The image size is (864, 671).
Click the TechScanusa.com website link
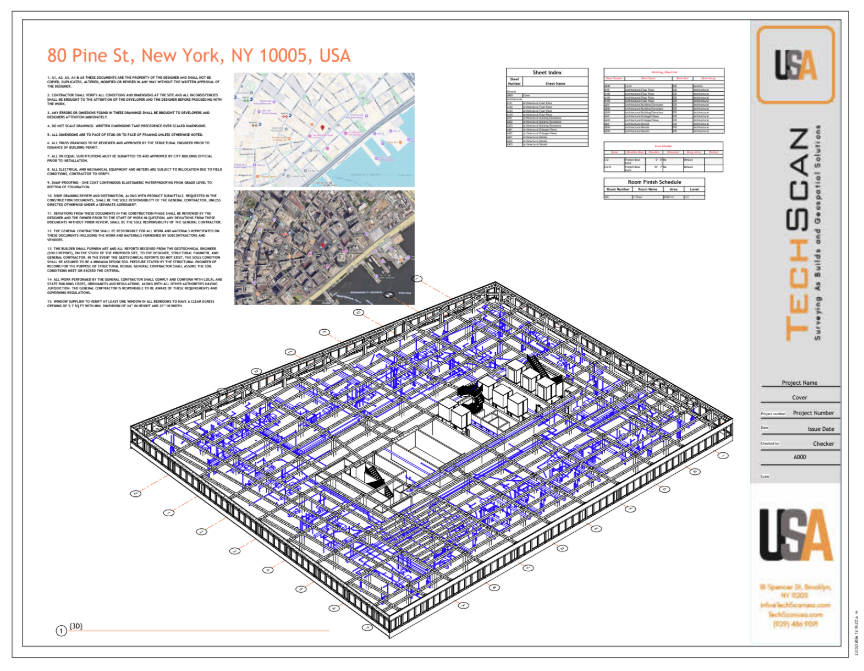795,613
